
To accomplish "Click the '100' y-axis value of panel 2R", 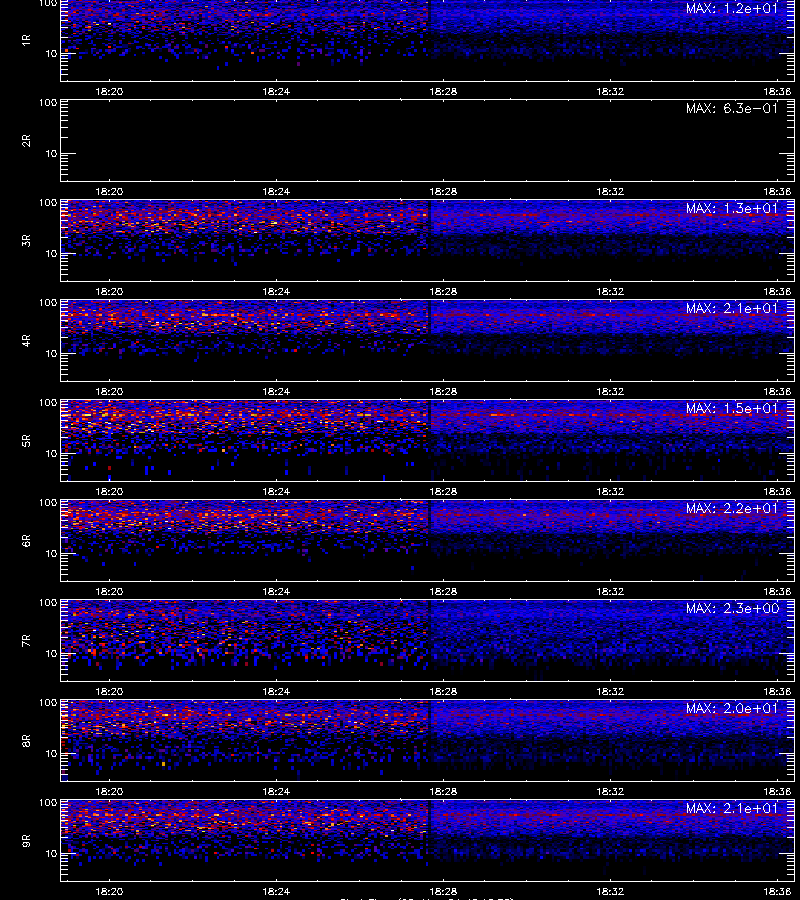I will point(48,103).
